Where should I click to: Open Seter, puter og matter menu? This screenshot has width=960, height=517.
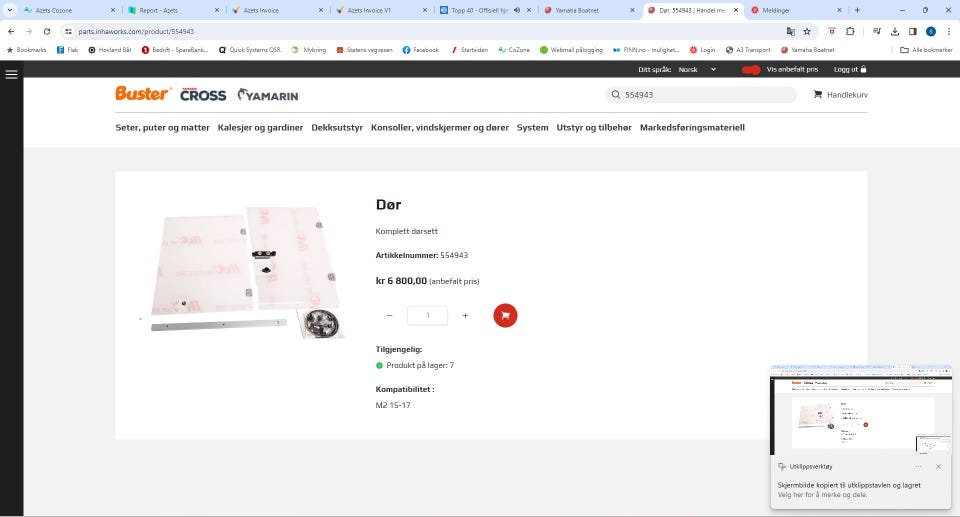point(162,127)
